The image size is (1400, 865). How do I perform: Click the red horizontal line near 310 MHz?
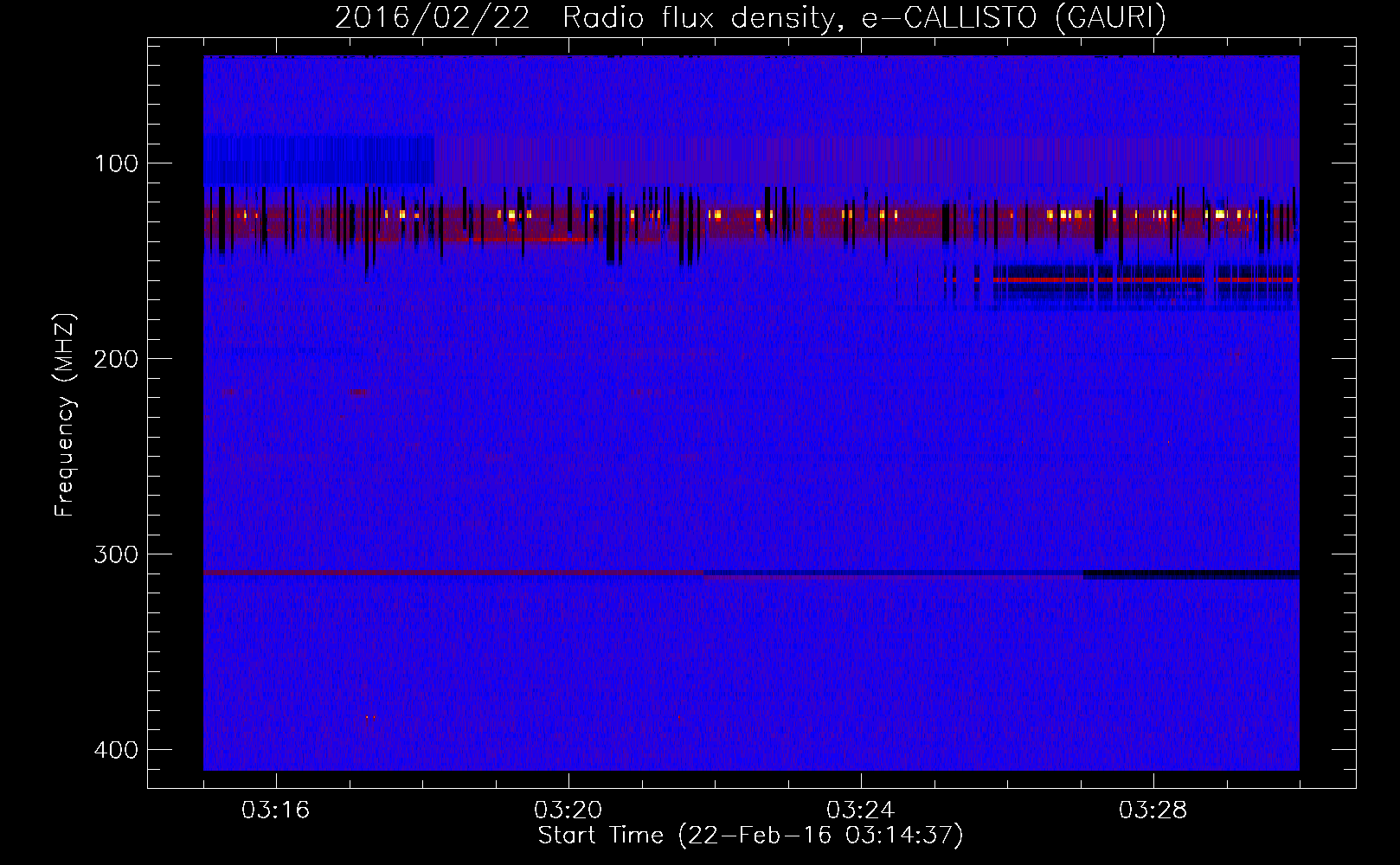[x=453, y=573]
